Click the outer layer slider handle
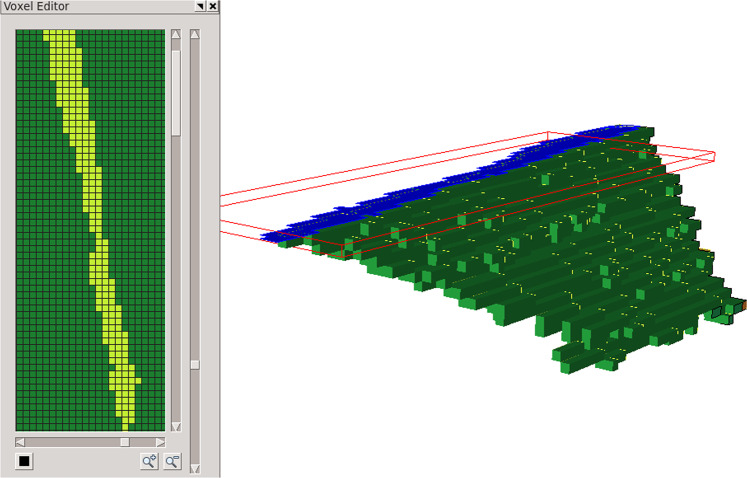The height and width of the screenshot is (478, 747). [195, 365]
